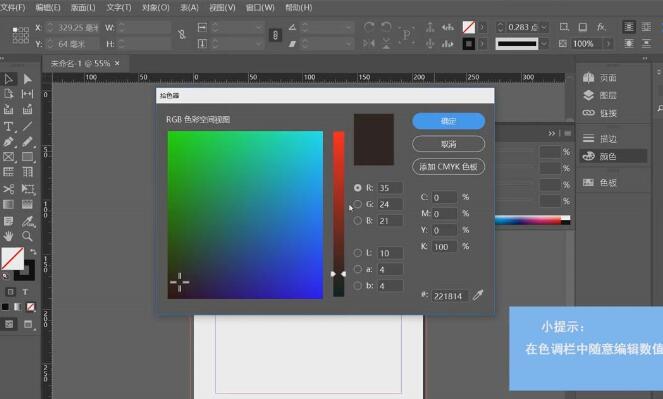Select the Pen tool

click(8, 142)
